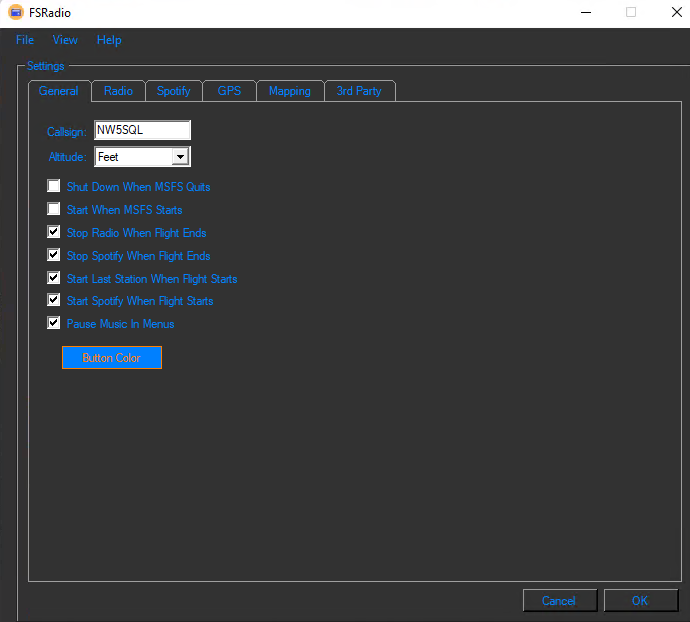690x622 pixels.
Task: Check Start When MSFS Starts
Action: [54, 209]
